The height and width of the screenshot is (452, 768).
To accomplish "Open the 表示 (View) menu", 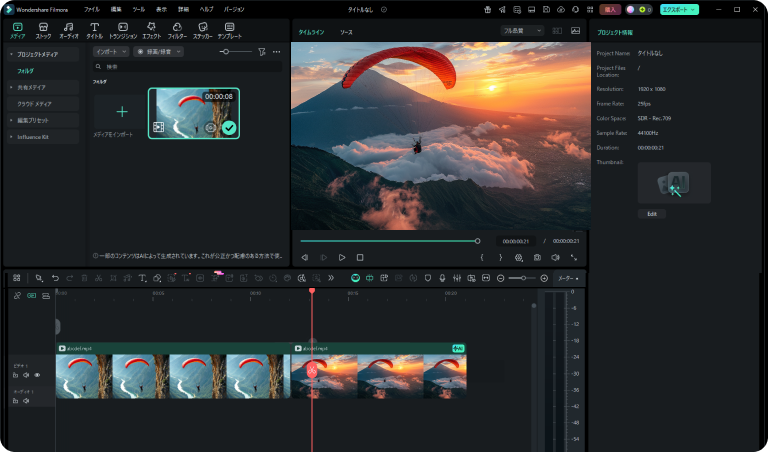I will pos(161,9).
